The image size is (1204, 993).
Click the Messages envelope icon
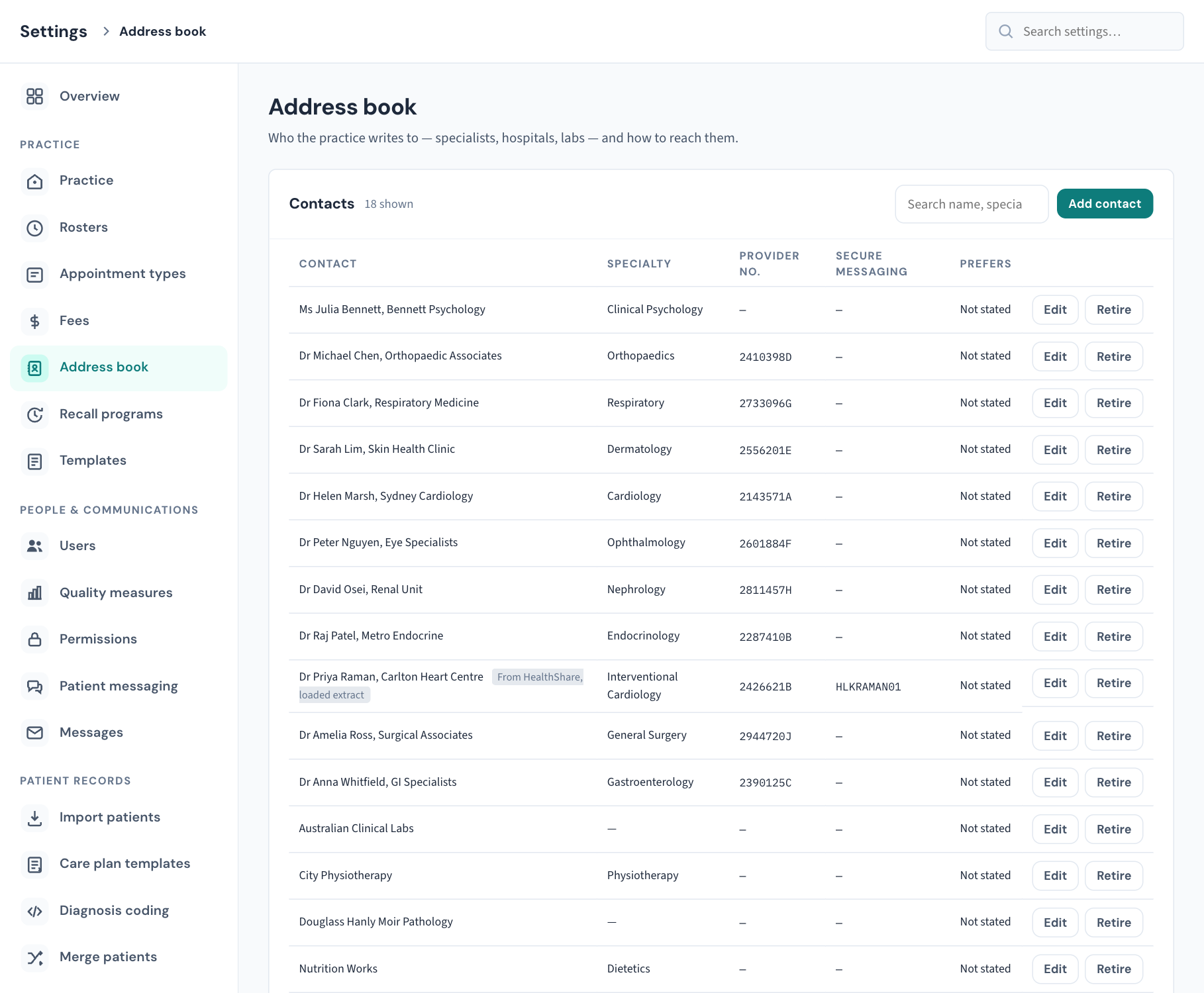pos(34,733)
